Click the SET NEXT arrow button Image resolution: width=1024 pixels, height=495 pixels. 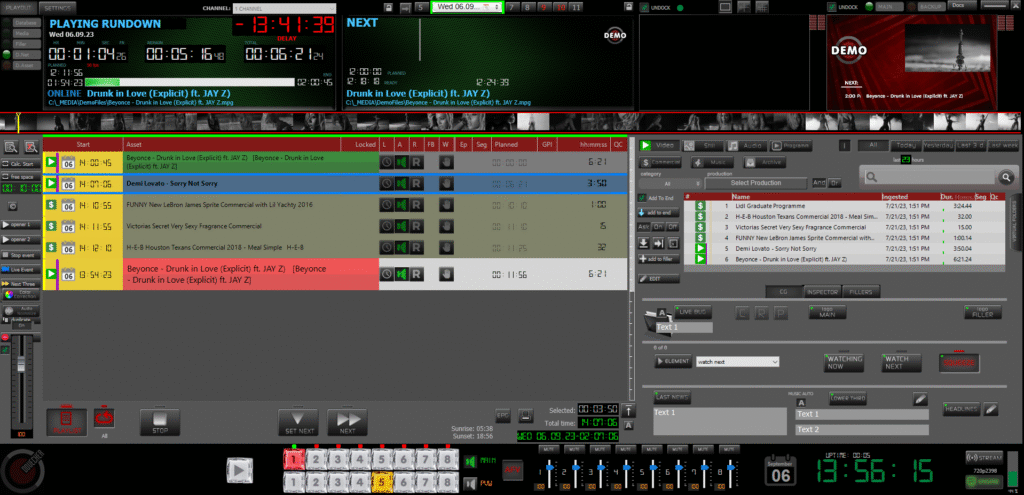pyautogui.click(x=297, y=421)
